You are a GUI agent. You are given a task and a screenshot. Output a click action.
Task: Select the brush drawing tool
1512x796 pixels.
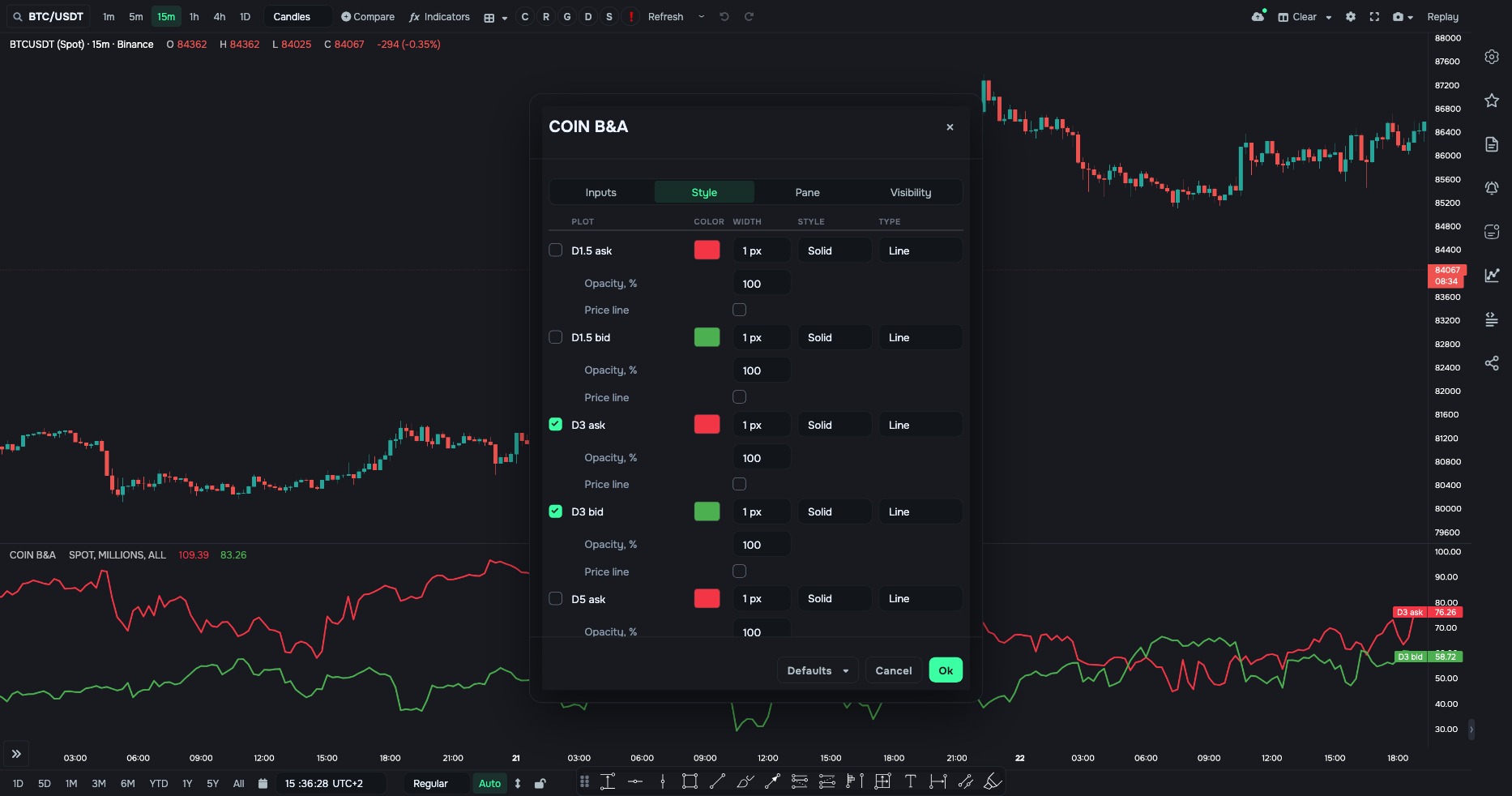pos(745,781)
